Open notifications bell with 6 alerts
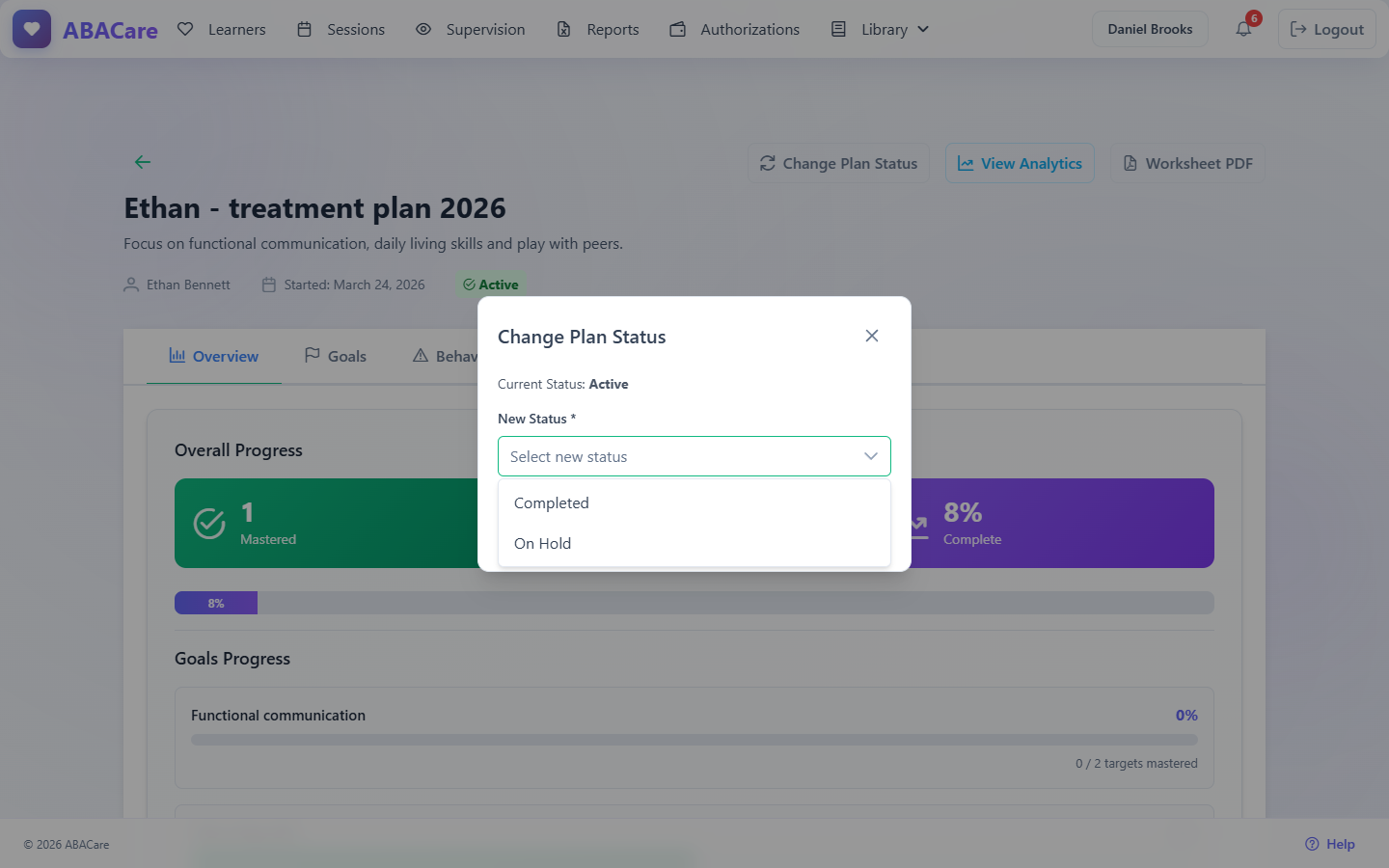 click(x=1244, y=29)
